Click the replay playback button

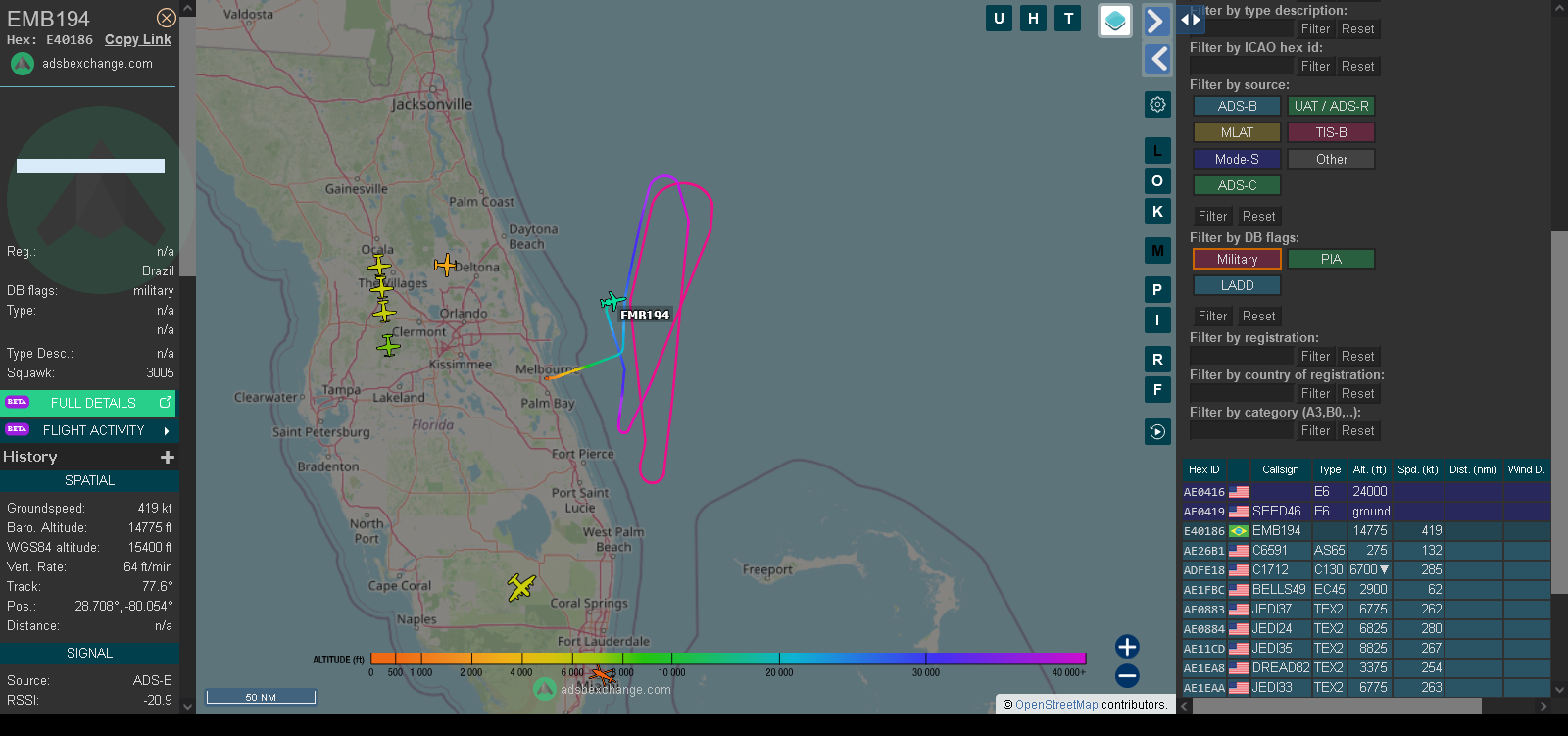(x=1157, y=432)
